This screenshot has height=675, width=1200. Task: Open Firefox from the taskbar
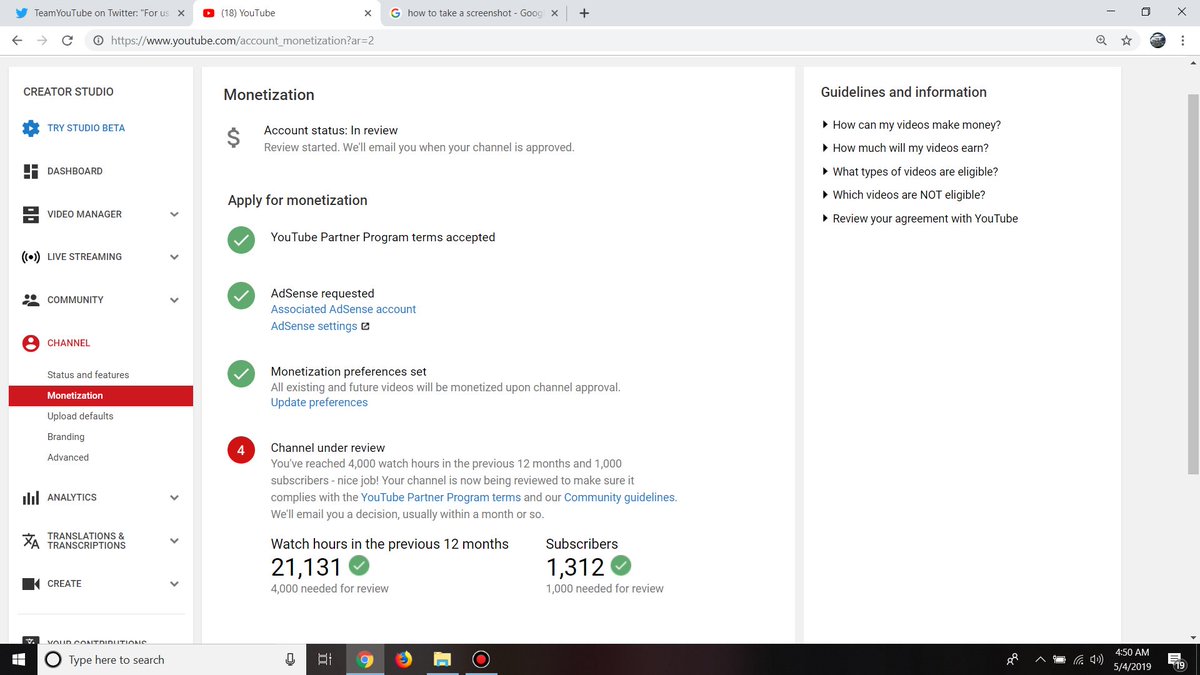tap(403, 659)
